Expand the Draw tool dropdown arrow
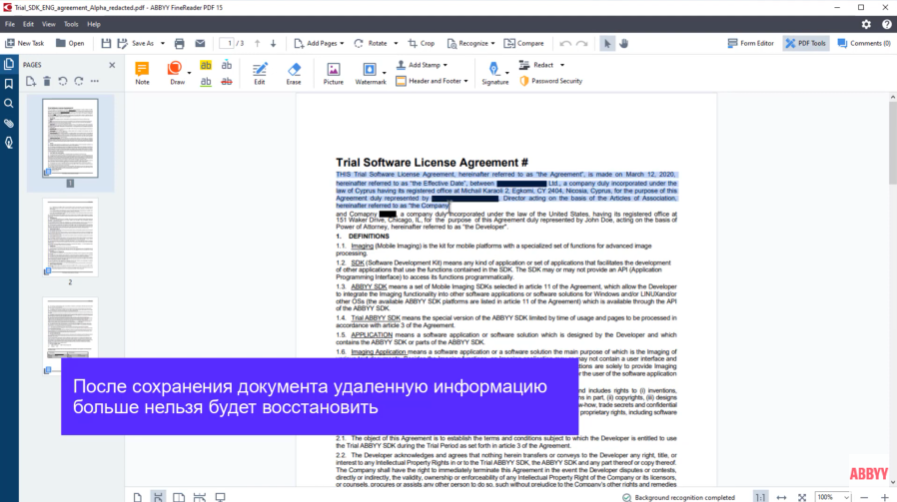The width and height of the screenshot is (897, 502). tap(189, 73)
